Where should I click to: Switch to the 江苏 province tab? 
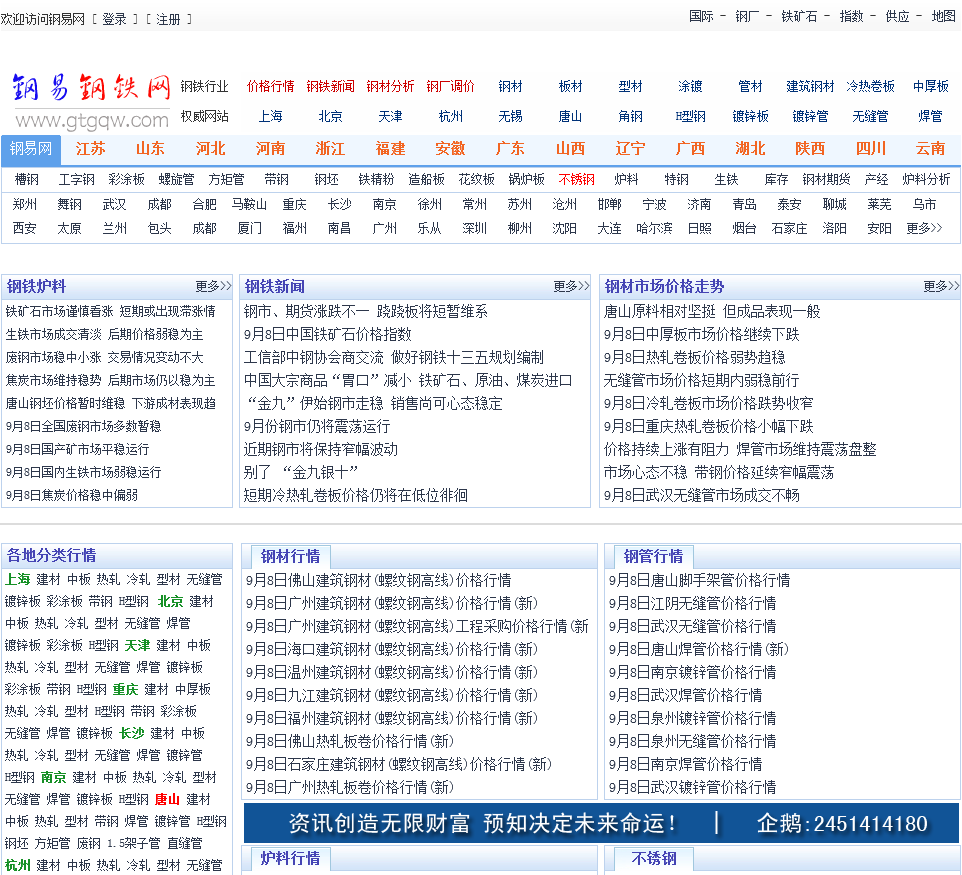point(90,148)
